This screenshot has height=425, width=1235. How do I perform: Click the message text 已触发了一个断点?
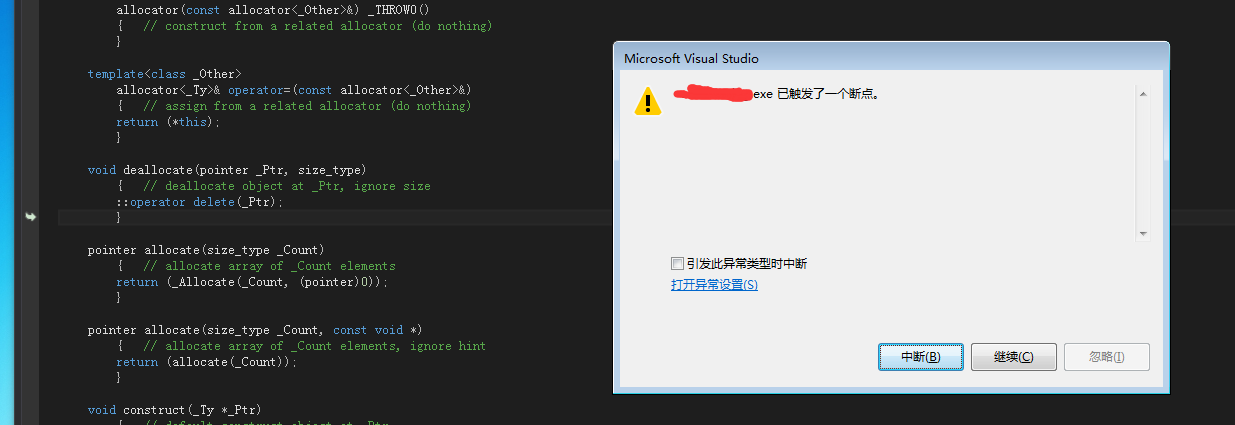829,94
